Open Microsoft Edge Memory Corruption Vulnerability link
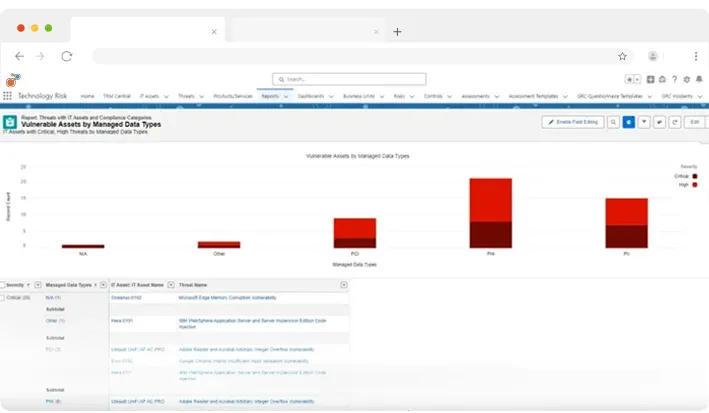This screenshot has height=413, width=709. point(227,298)
